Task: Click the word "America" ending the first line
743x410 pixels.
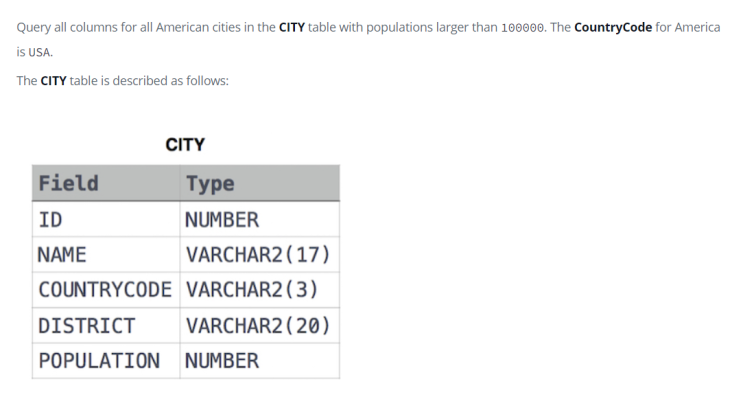Action: [x=696, y=27]
